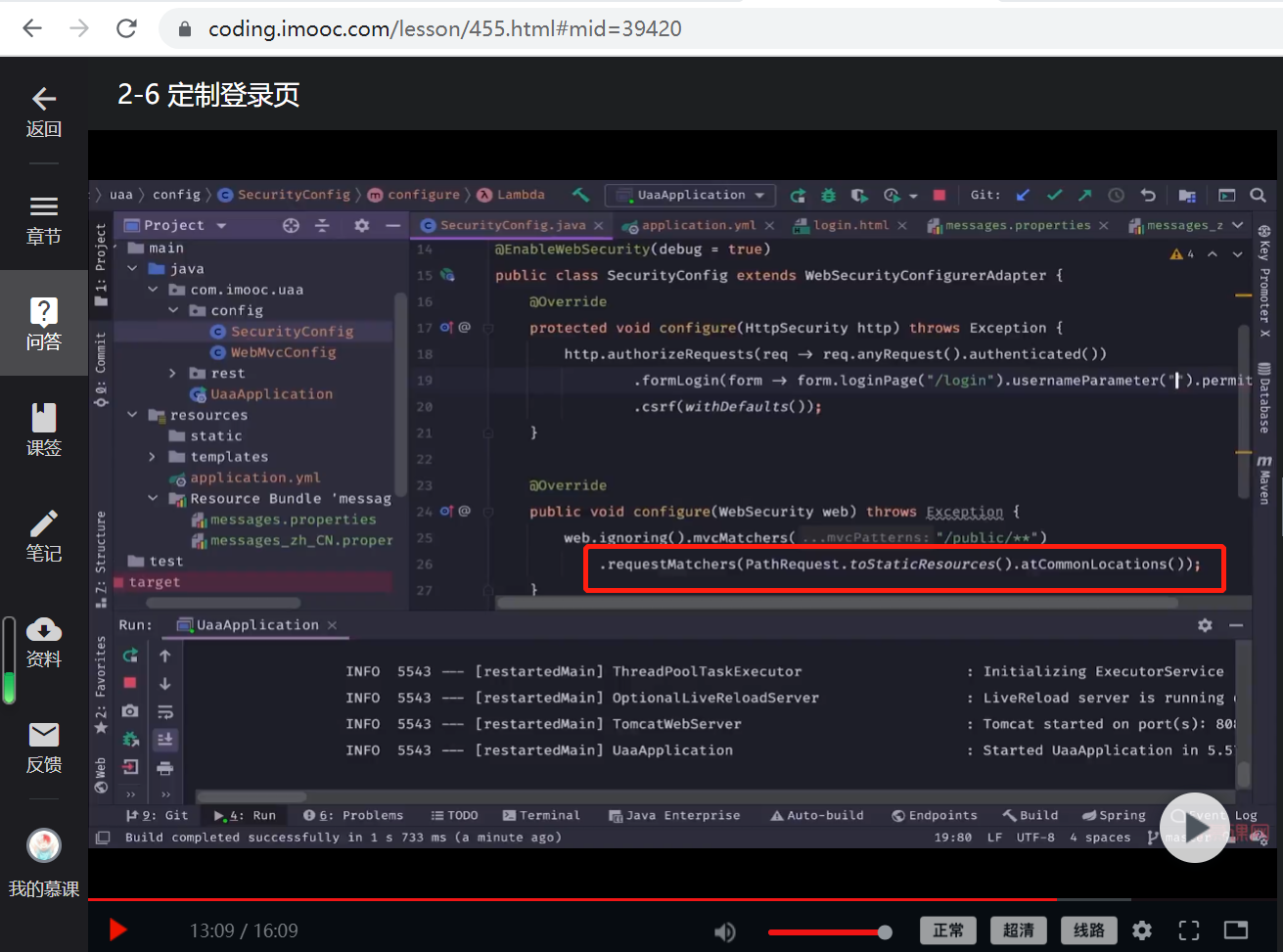Viewport: 1283px width, 952px height.
Task: Collapse the java folder
Action: pyautogui.click(x=132, y=268)
